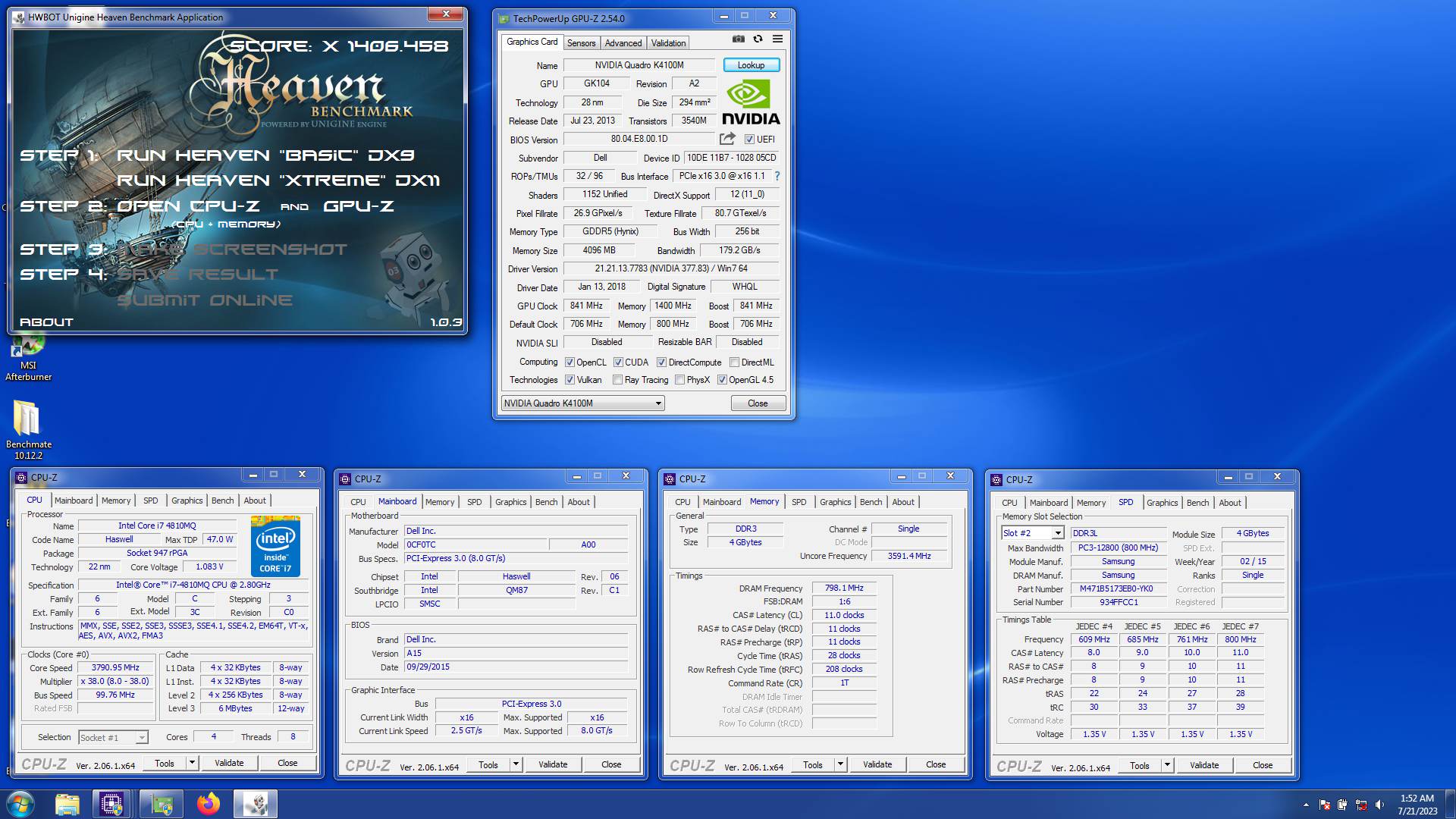
Task: Click the Close button in GPU-Z
Action: point(758,403)
